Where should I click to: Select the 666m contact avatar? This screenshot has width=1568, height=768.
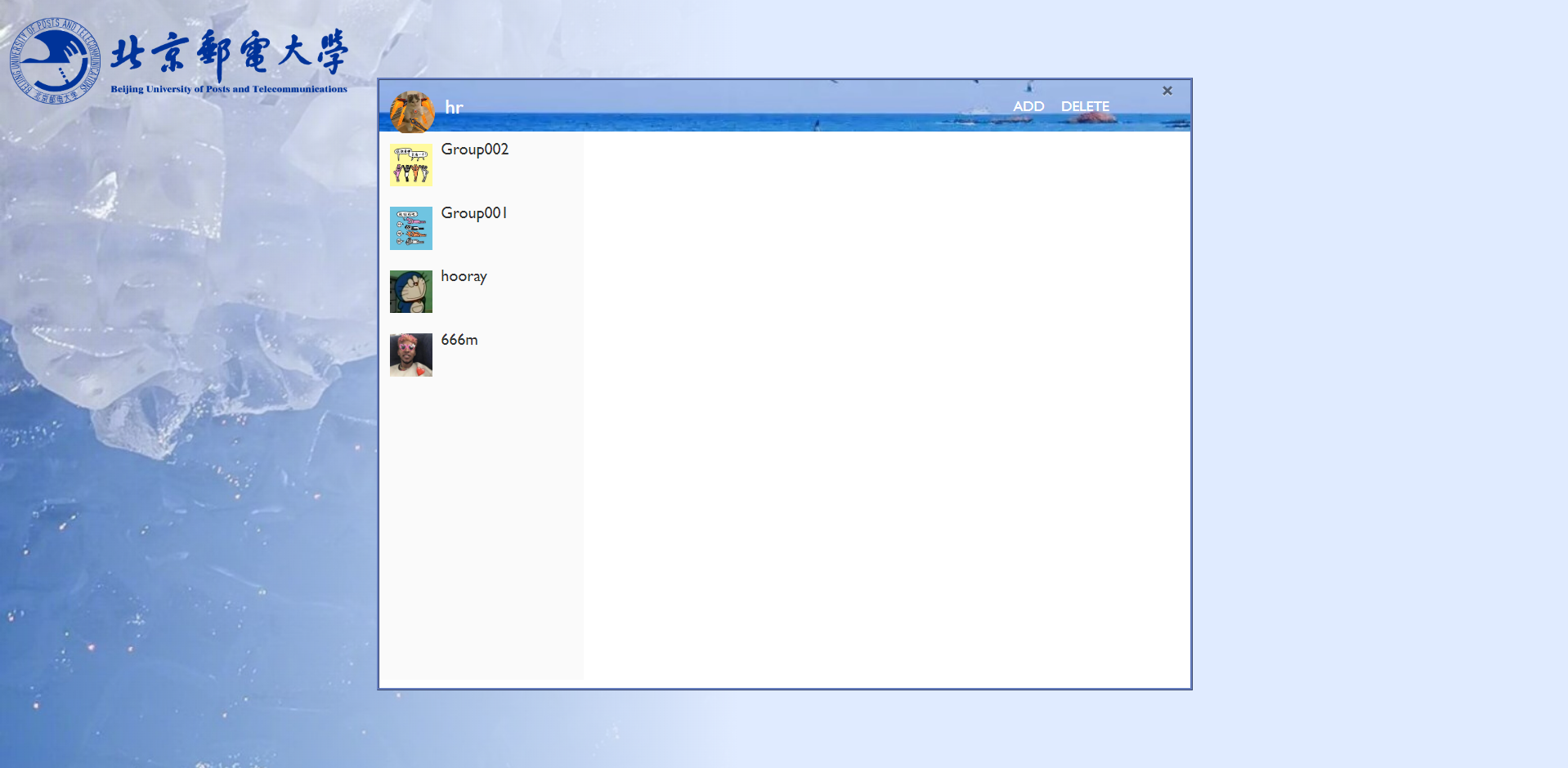(410, 355)
